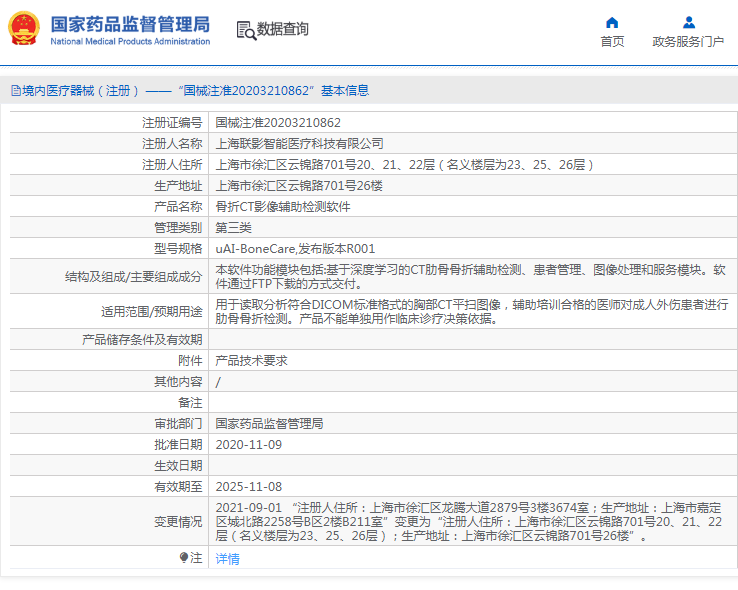Click the bulb icon beside 注
Viewport: 738px width, 590px height.
point(184,558)
